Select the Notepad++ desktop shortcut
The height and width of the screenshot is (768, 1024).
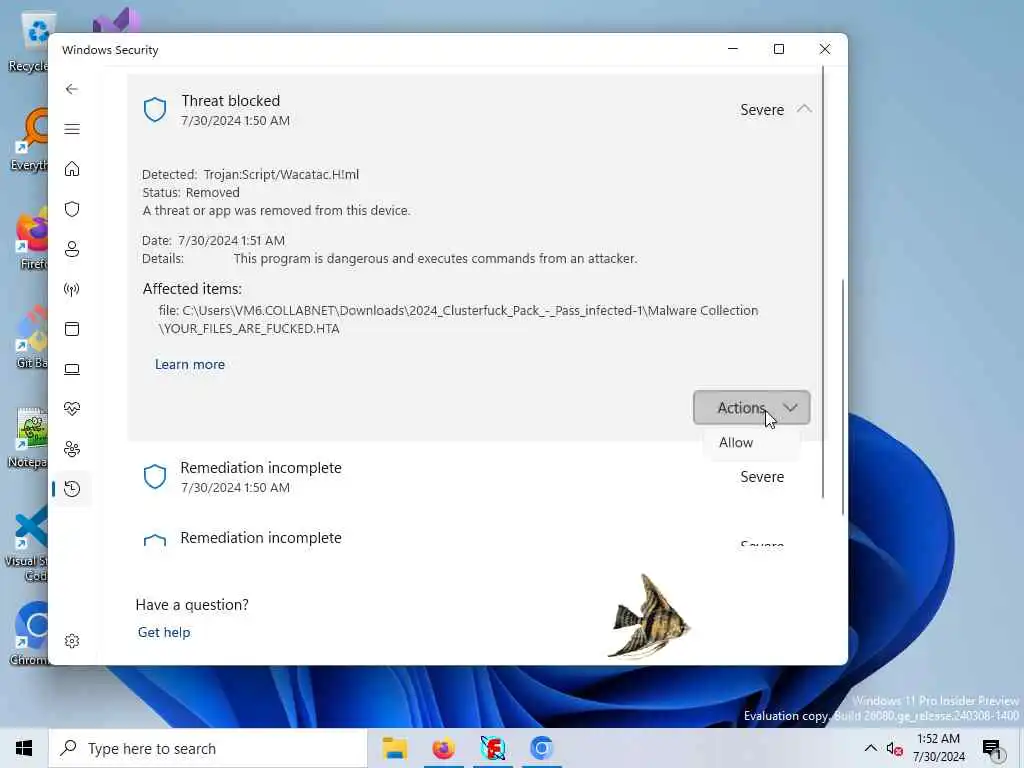[x=29, y=438]
